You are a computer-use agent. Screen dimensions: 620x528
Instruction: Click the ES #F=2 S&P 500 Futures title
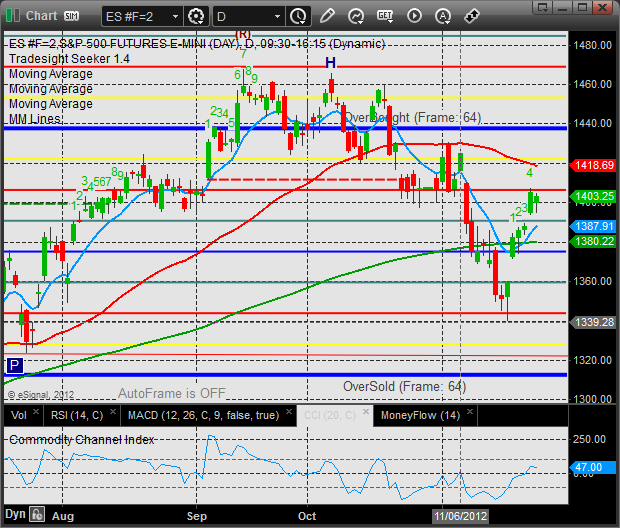197,44
